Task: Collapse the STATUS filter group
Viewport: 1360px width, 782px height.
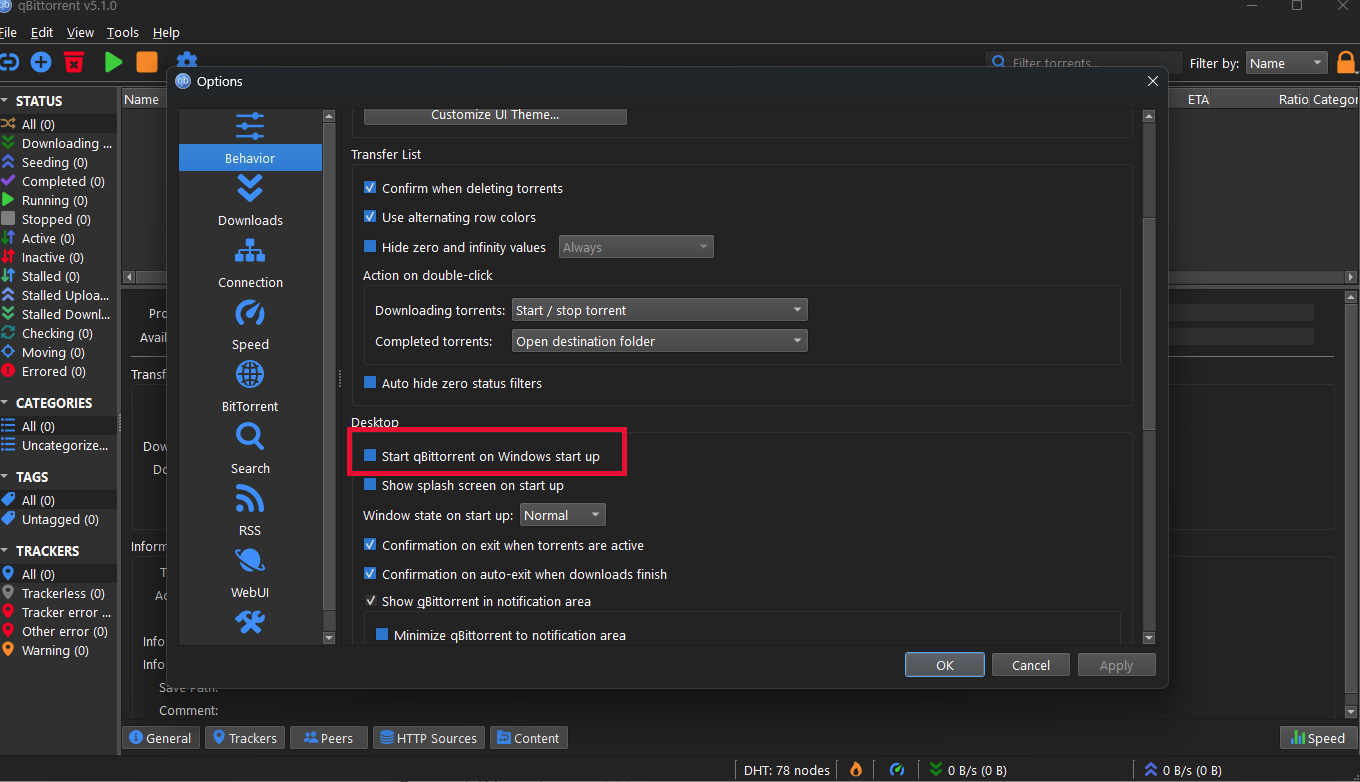Action: point(4,101)
